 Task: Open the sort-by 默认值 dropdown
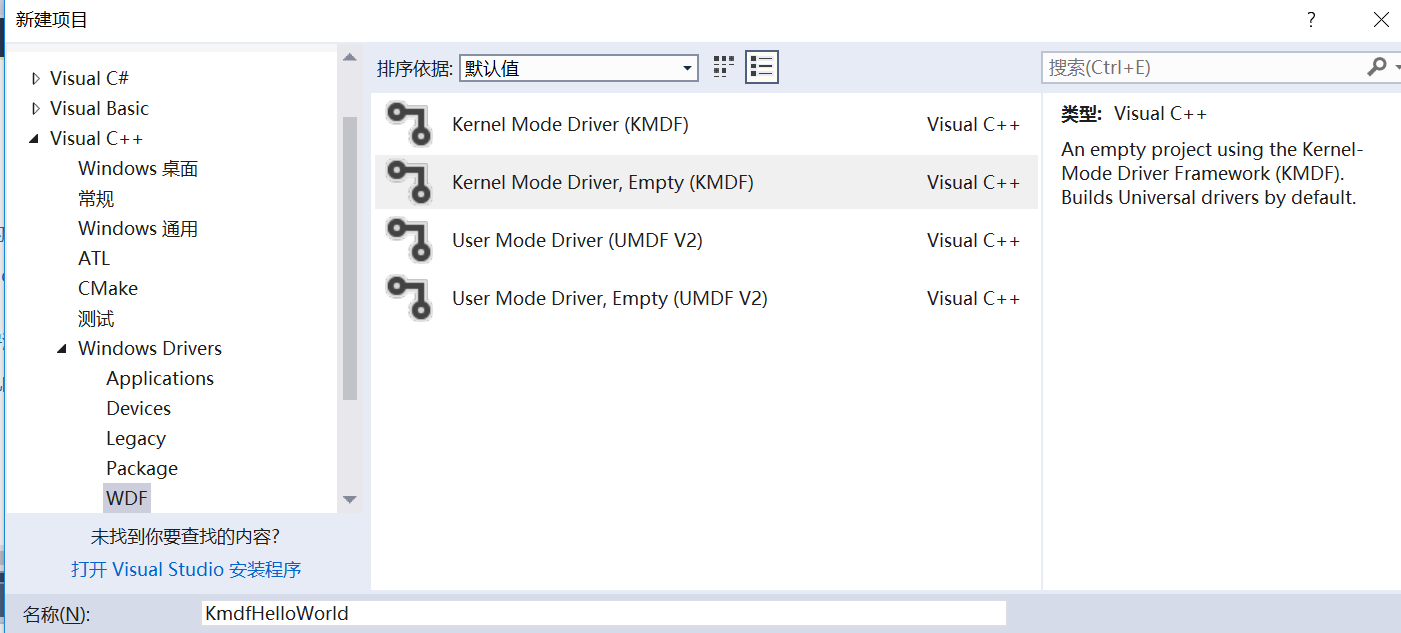click(x=578, y=68)
